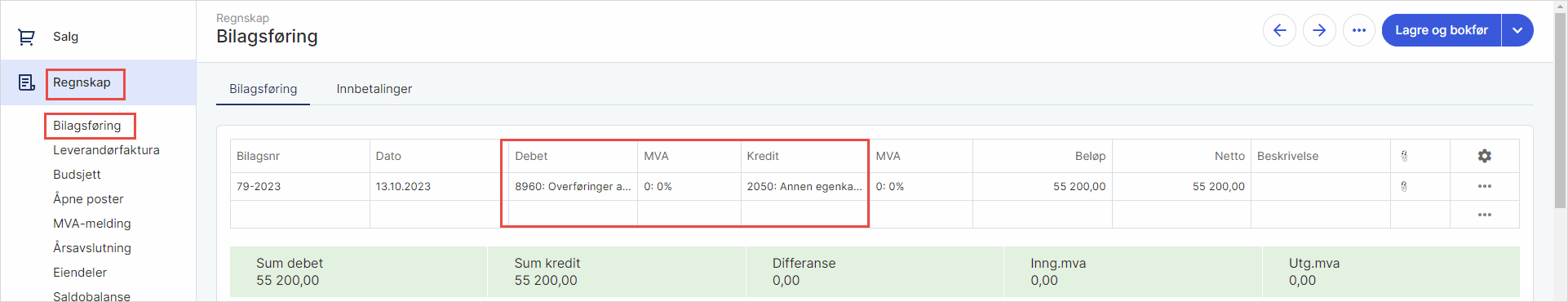Click the empty Debet cell in second row
The image size is (1568, 302).
click(573, 215)
